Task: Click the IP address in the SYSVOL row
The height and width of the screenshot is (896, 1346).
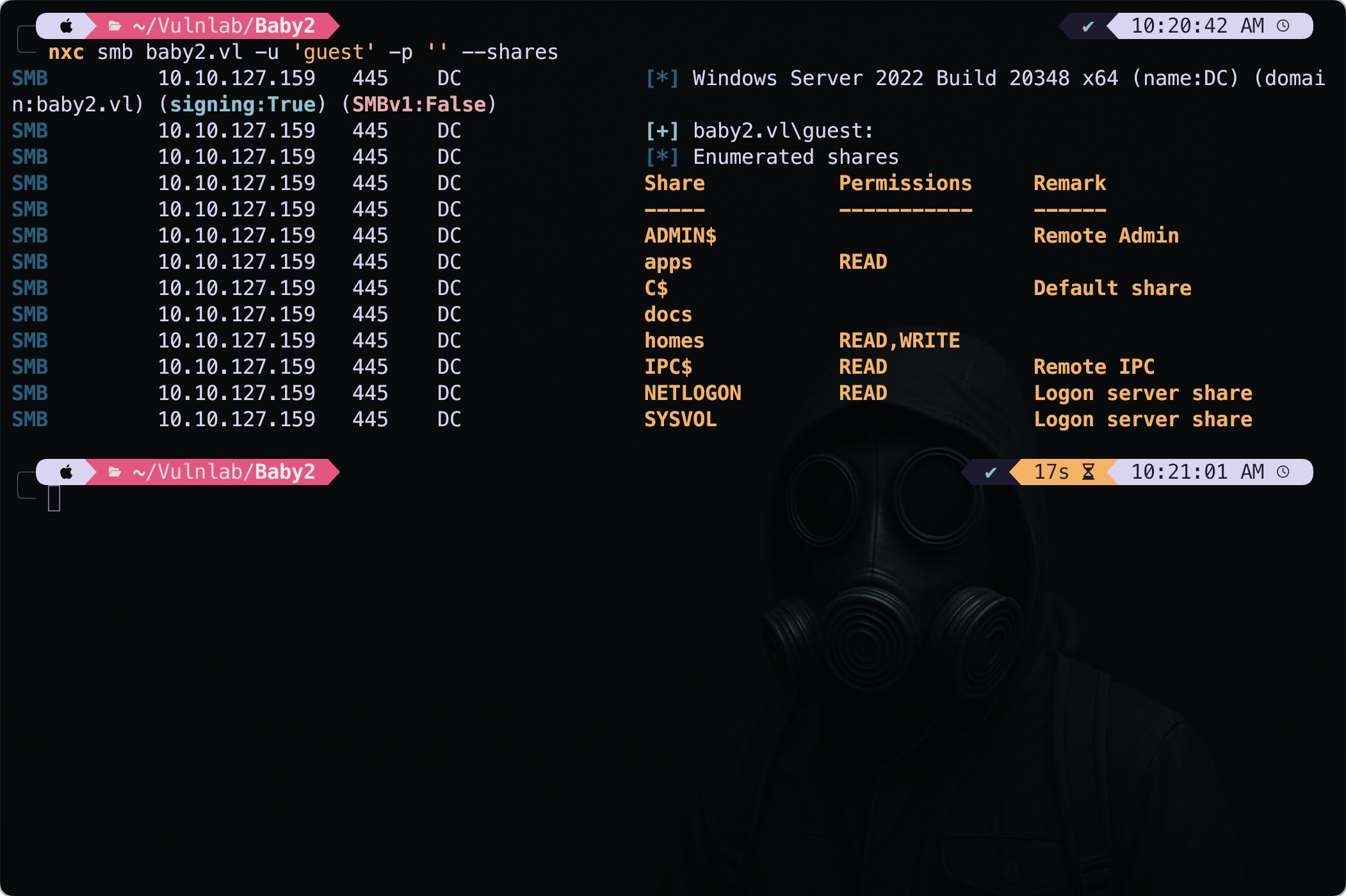Action: coord(236,419)
